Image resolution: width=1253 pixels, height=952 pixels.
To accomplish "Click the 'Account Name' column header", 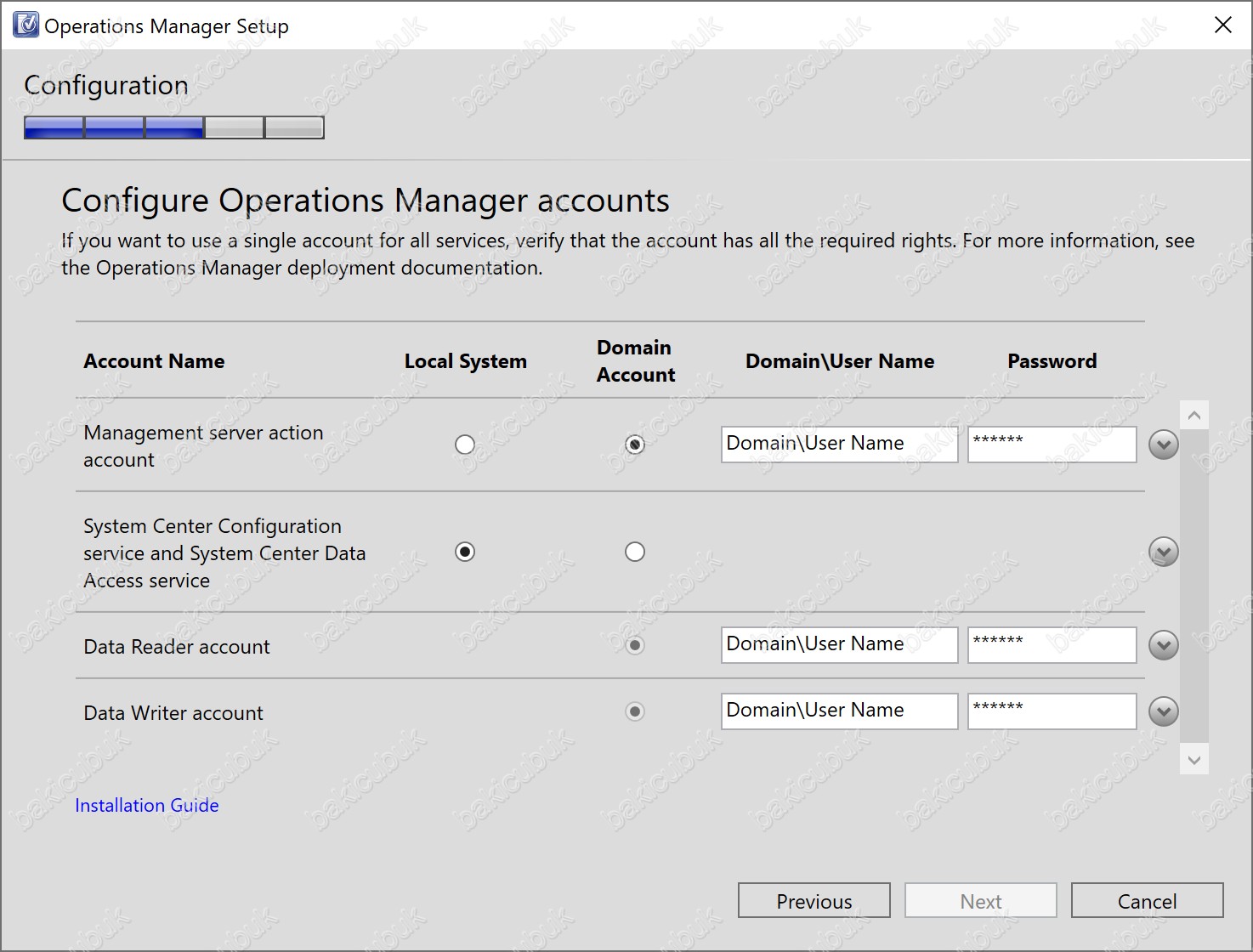I will [154, 361].
